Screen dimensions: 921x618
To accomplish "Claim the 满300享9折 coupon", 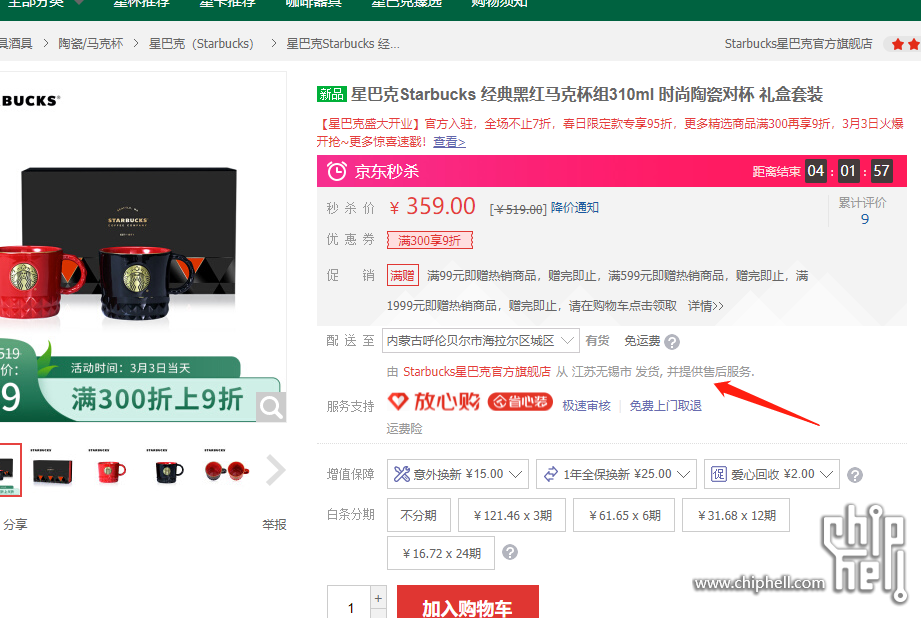I will (429, 240).
